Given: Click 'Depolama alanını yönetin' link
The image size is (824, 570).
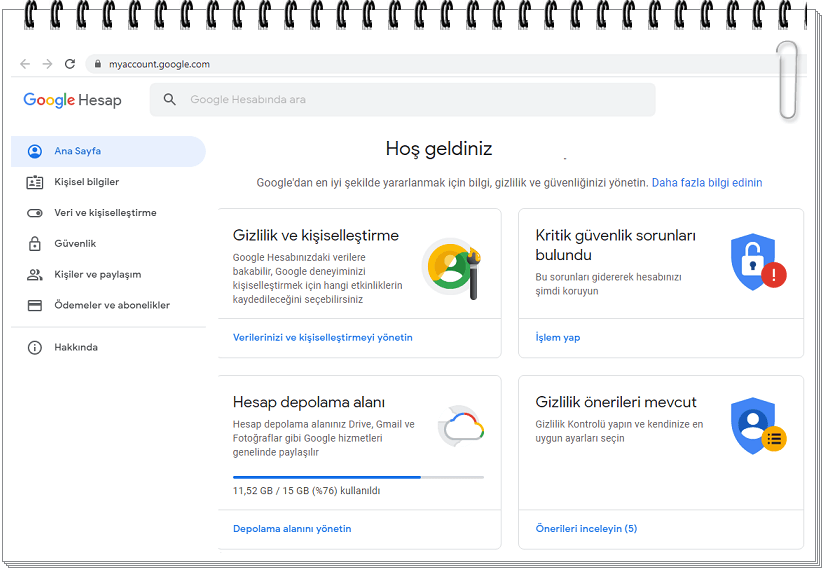Looking at the screenshot, I should [x=292, y=528].
